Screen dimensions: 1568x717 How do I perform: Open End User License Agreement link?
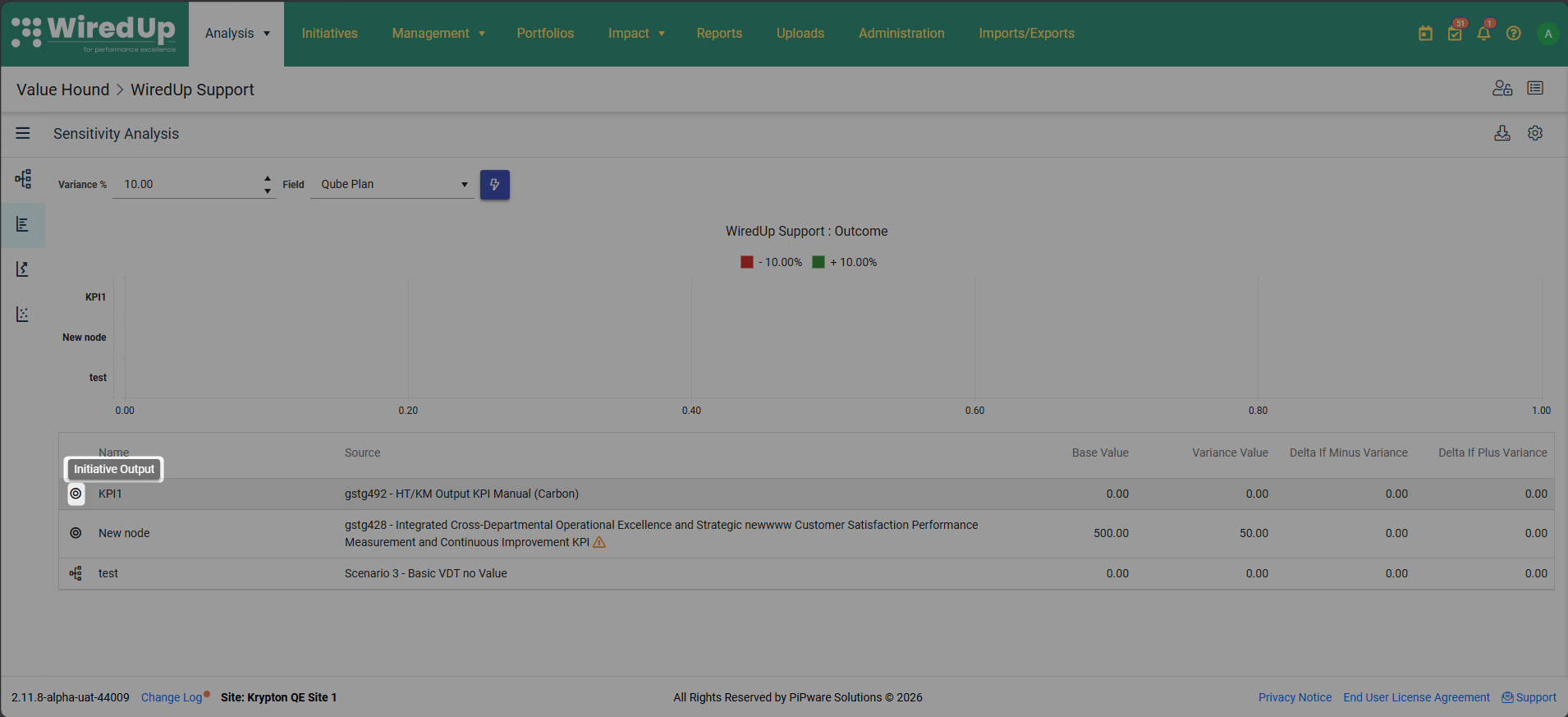pyautogui.click(x=1416, y=697)
